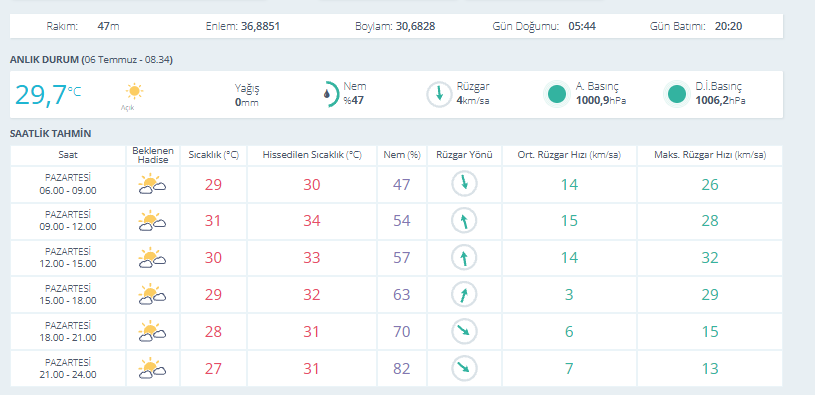Click the Gün Doğumu time 05:44
815x395 pixels.
pyautogui.click(x=582, y=26)
